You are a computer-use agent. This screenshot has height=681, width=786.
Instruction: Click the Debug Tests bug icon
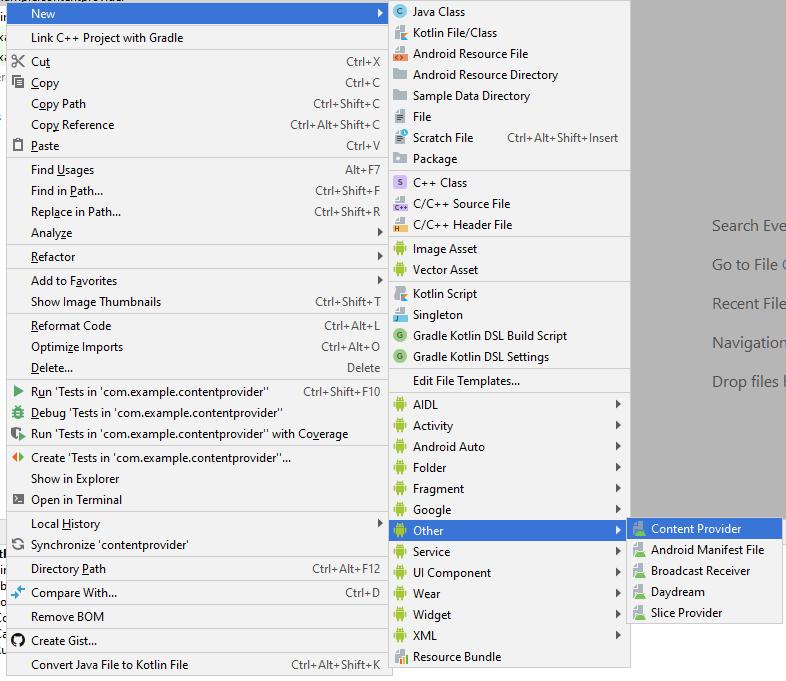(18, 413)
